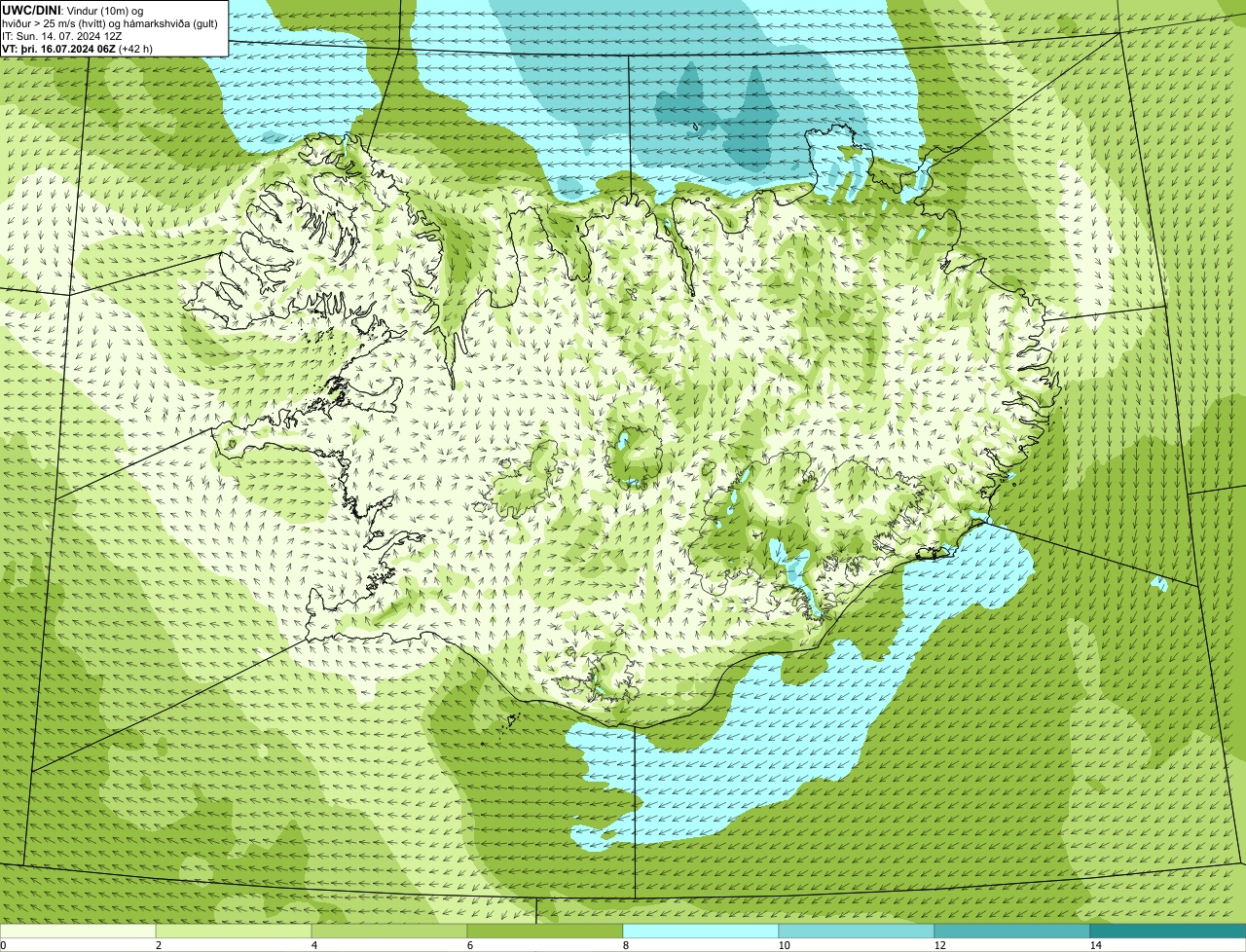Click the '14' label on the color scale
Viewport: 1246px width, 952px height.
[x=1095, y=945]
